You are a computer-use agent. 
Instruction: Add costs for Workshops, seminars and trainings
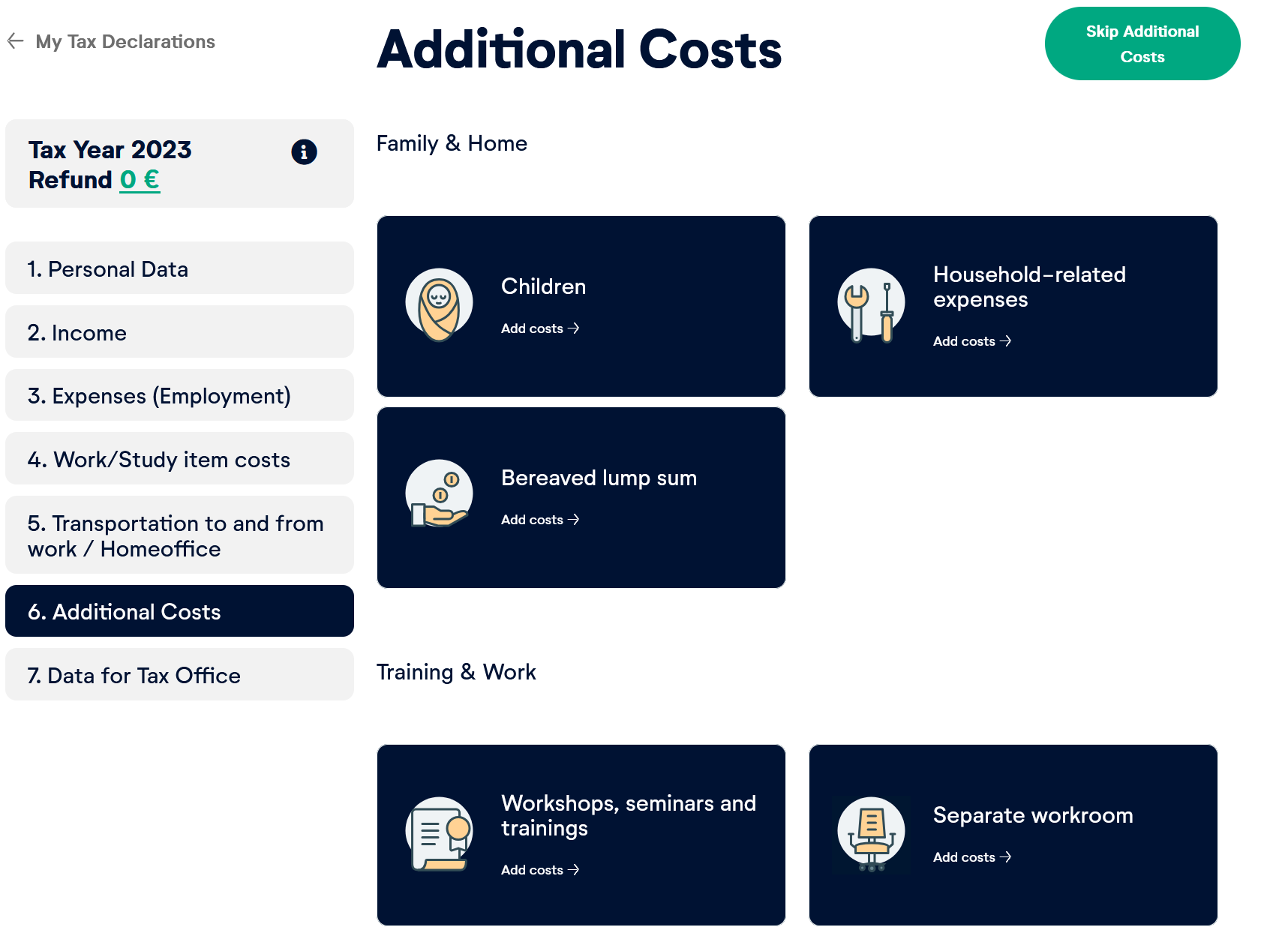[x=540, y=869]
